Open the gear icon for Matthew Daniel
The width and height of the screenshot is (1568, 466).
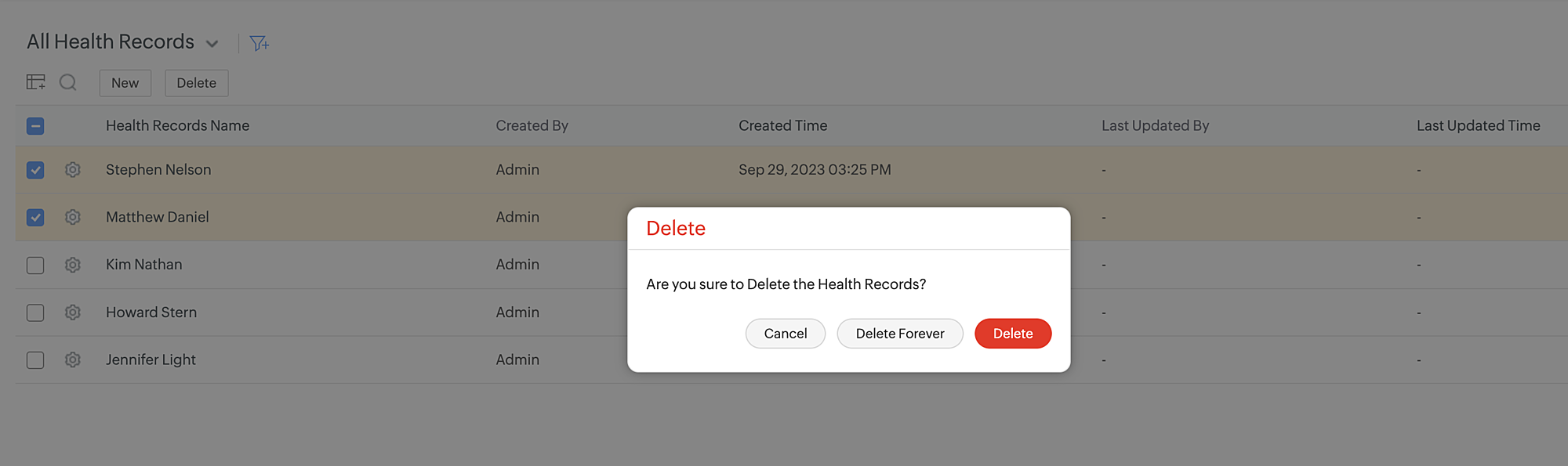click(x=73, y=217)
